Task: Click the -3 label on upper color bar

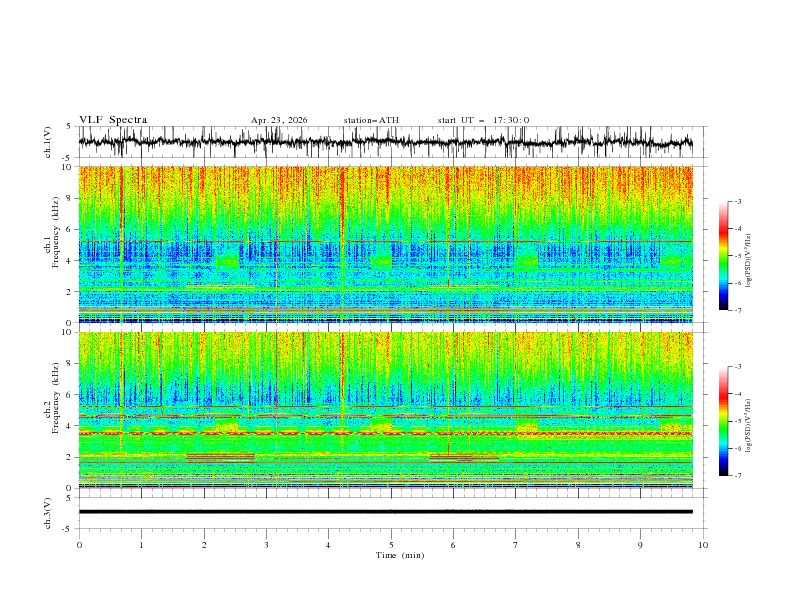Action: 737,201
